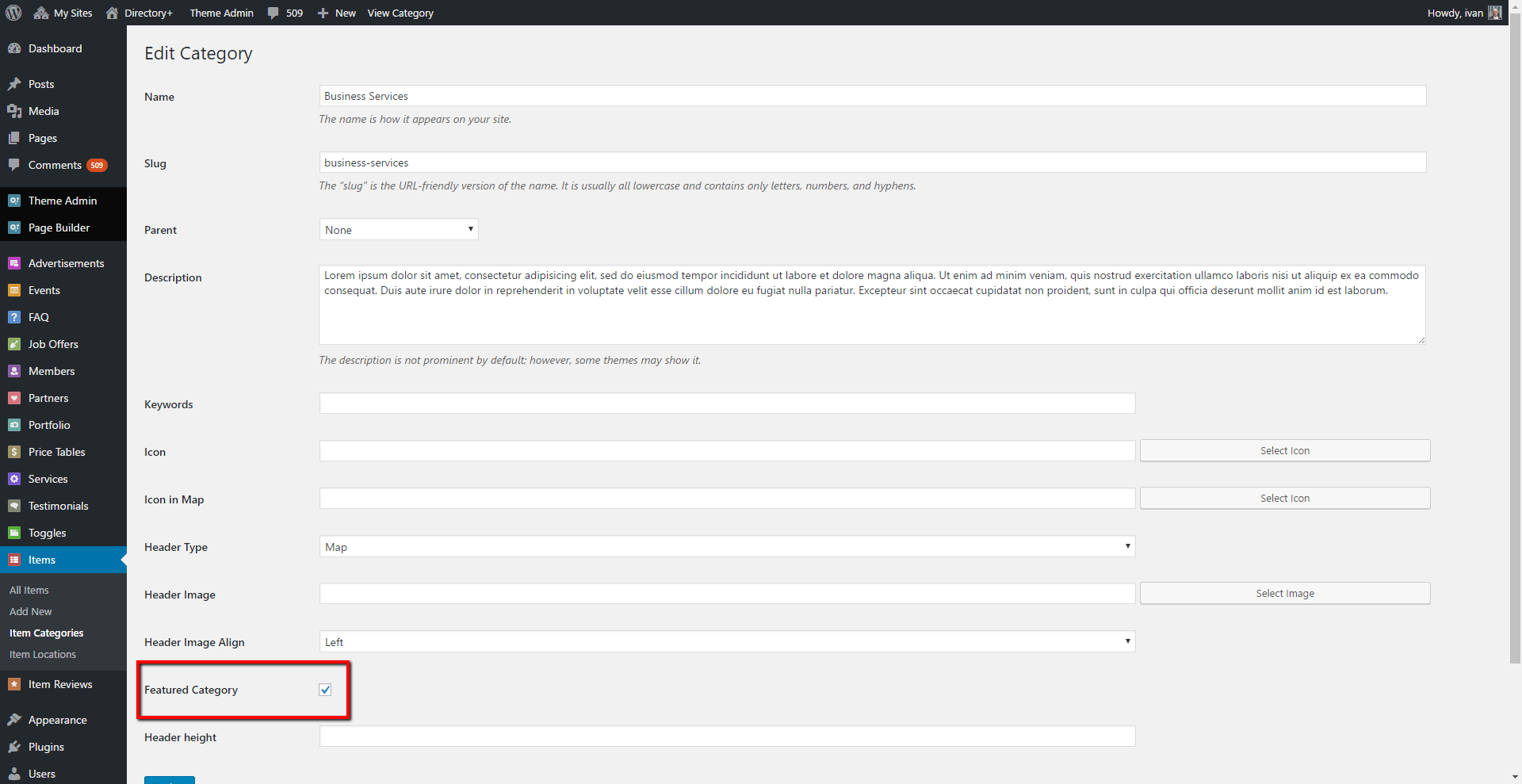Open the Dashboard gauge icon
The width and height of the screenshot is (1522, 784).
14,48
